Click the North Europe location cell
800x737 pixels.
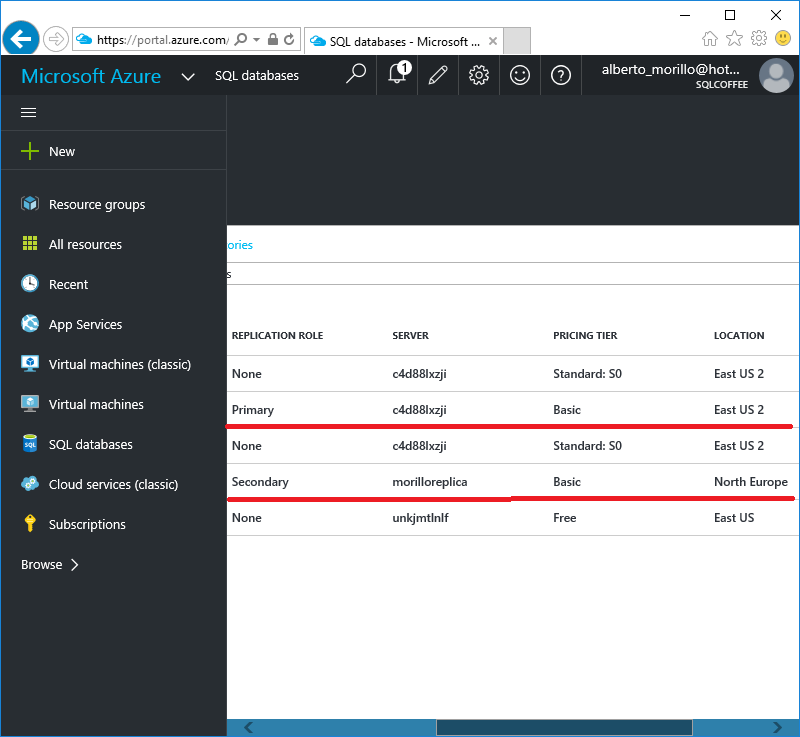pos(751,482)
